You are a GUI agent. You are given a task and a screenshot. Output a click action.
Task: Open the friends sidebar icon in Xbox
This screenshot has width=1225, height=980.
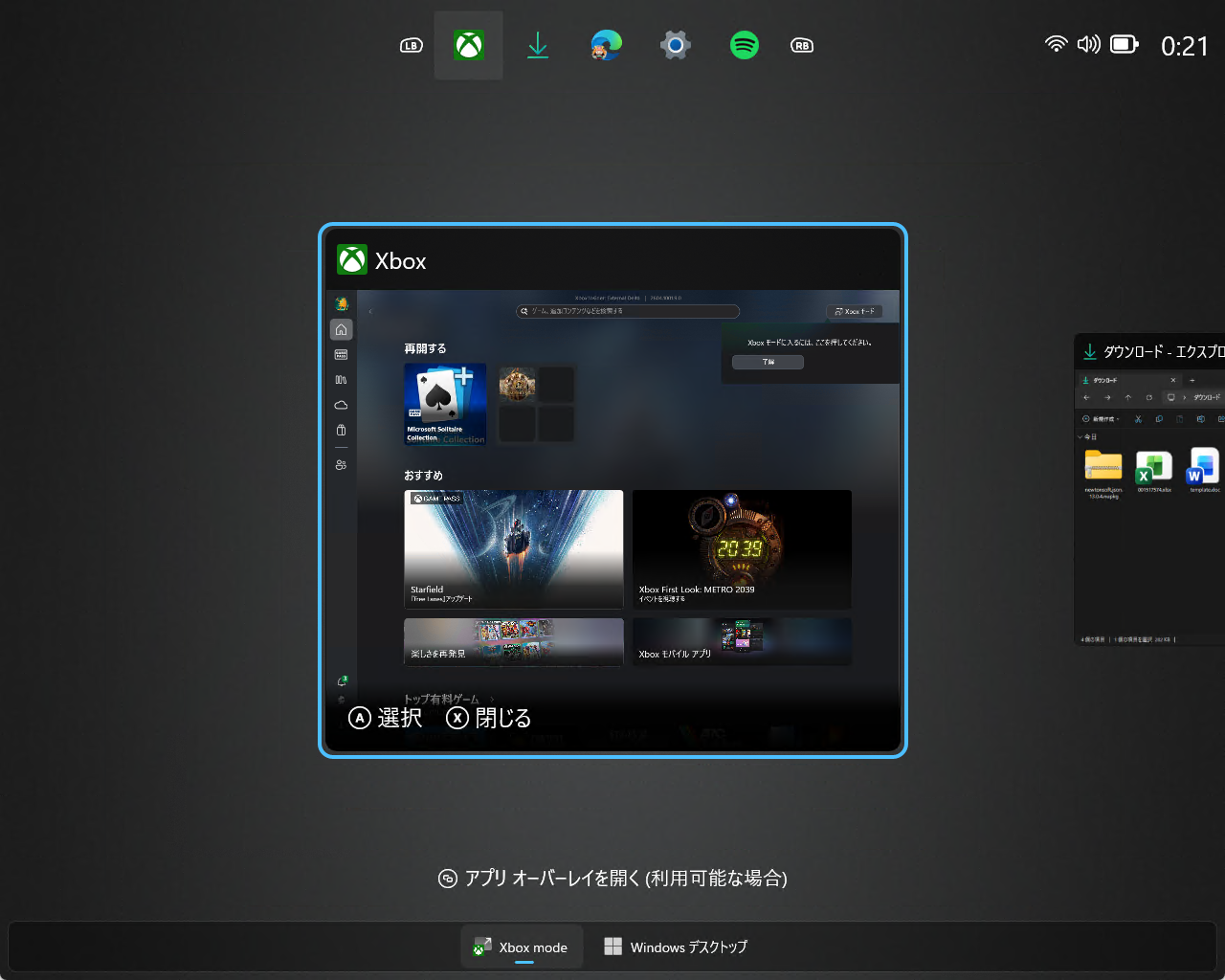pyautogui.click(x=341, y=465)
